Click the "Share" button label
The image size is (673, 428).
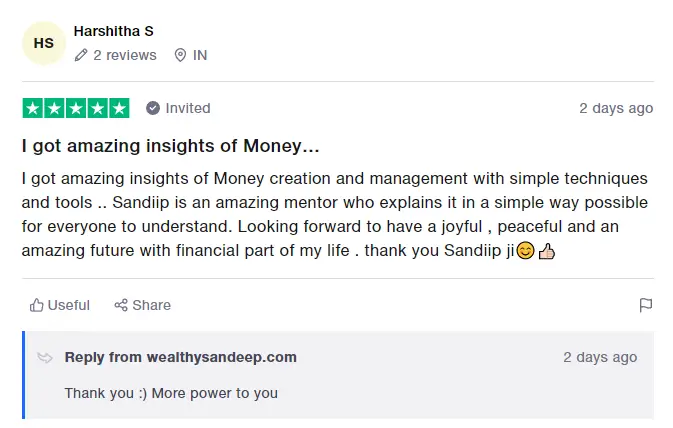tap(152, 305)
